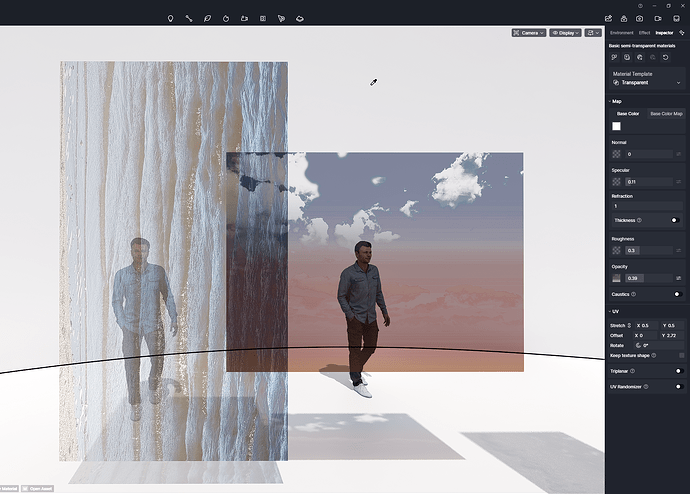This screenshot has width=690, height=494.
Task: Switch to the Base Color Map tab
Action: tap(666, 114)
